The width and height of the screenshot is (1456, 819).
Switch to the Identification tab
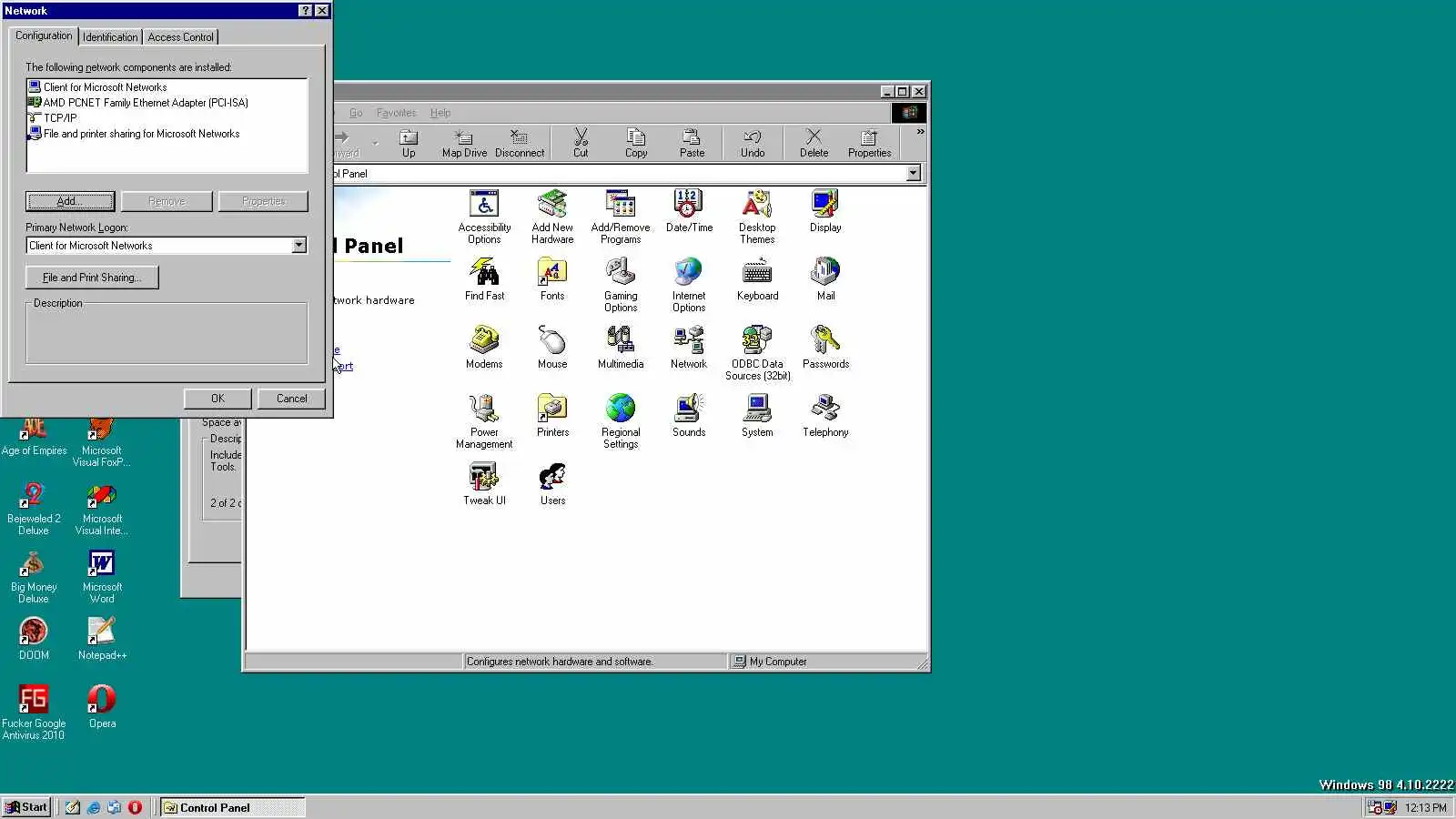[110, 37]
